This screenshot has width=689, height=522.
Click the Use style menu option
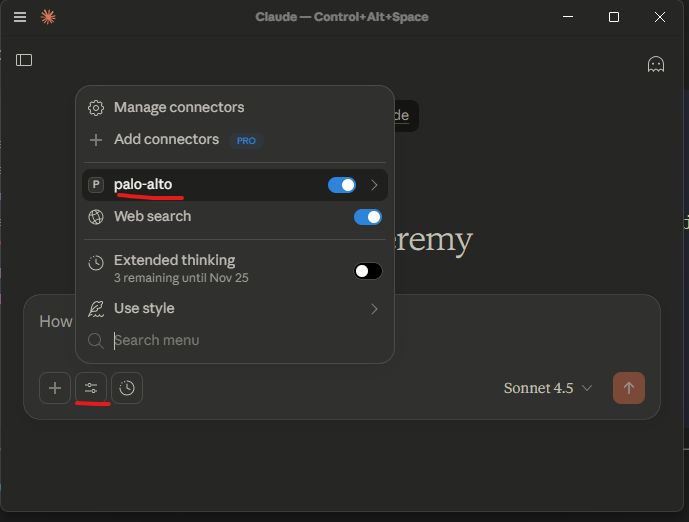coord(144,309)
